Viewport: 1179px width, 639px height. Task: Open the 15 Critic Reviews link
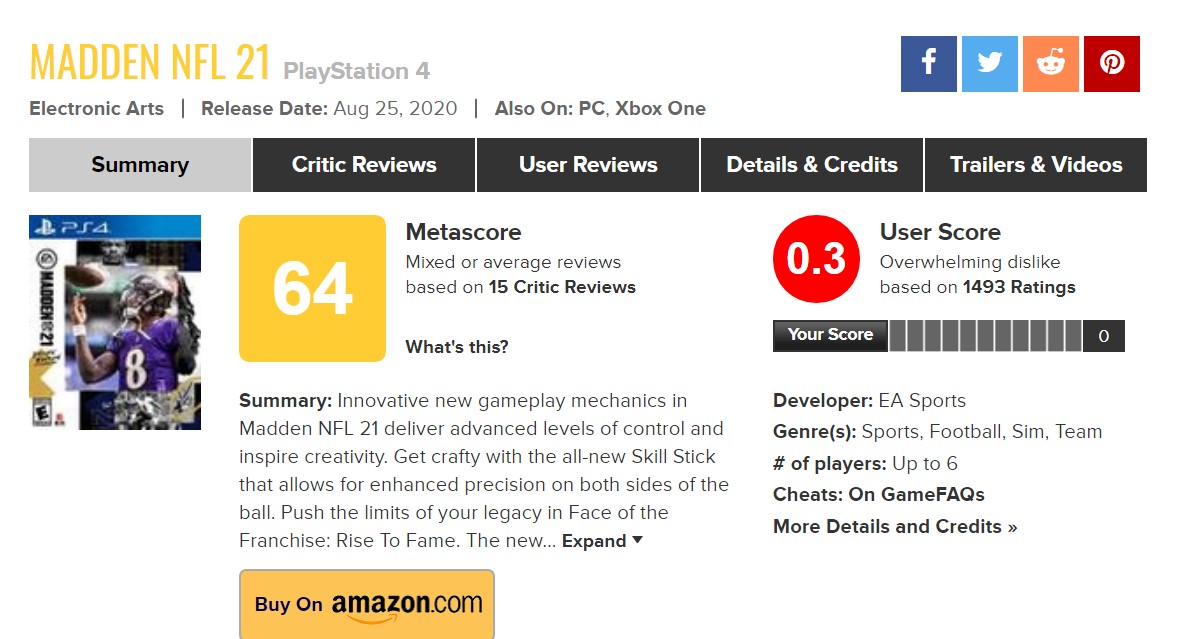click(x=562, y=287)
